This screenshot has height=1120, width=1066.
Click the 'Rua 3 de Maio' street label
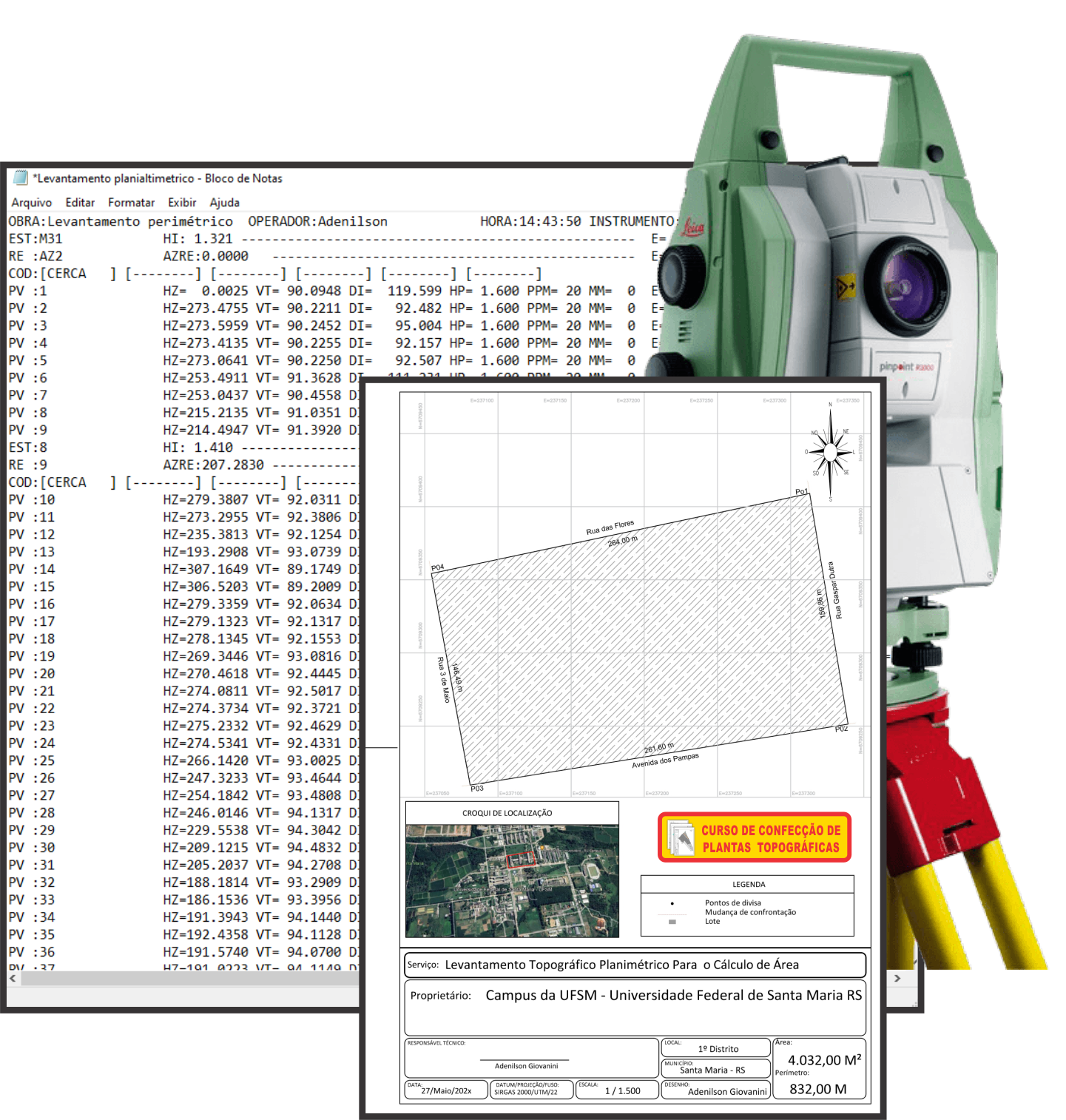pyautogui.click(x=444, y=680)
